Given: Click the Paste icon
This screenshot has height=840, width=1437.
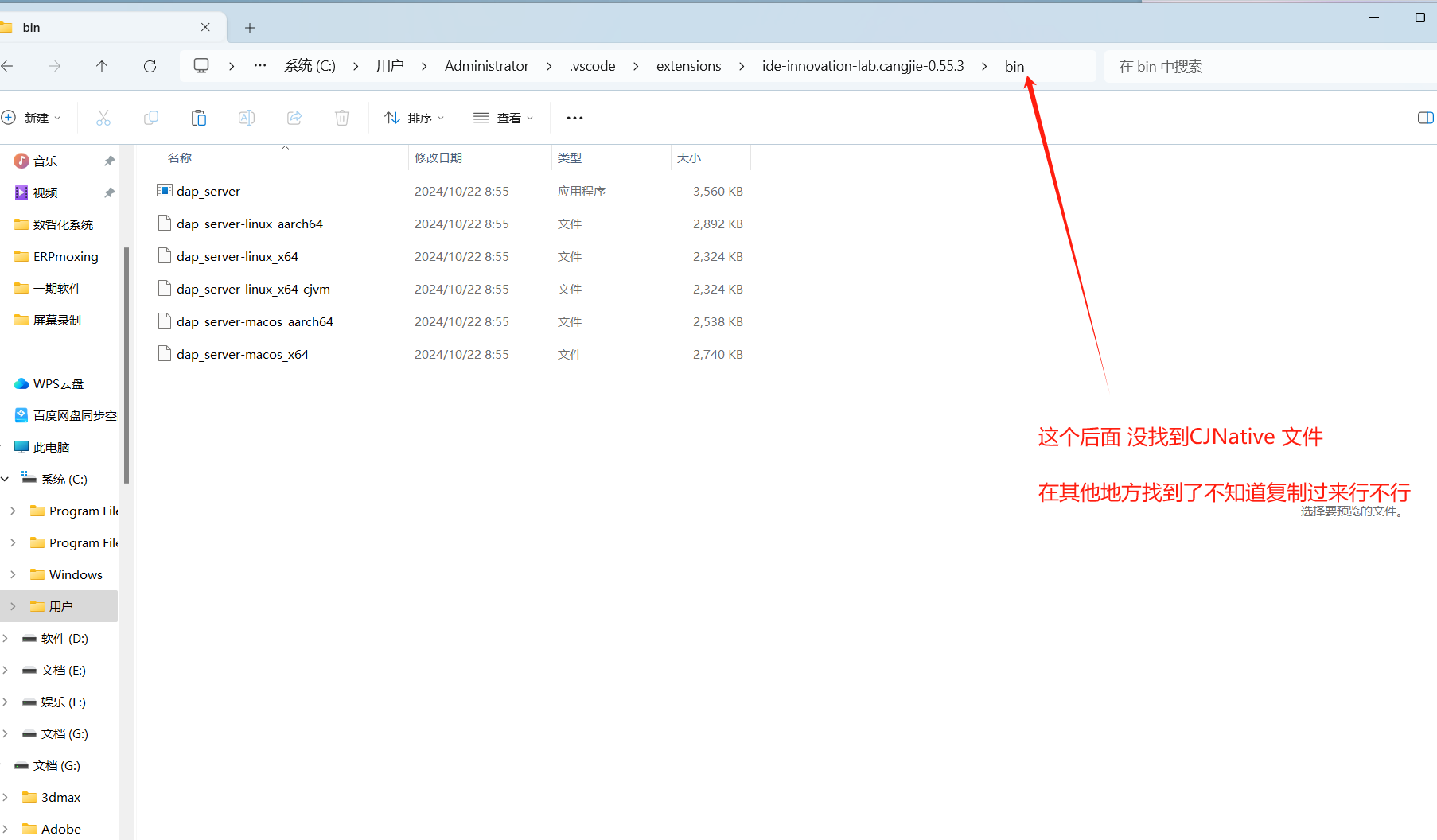Looking at the screenshot, I should coord(198,118).
